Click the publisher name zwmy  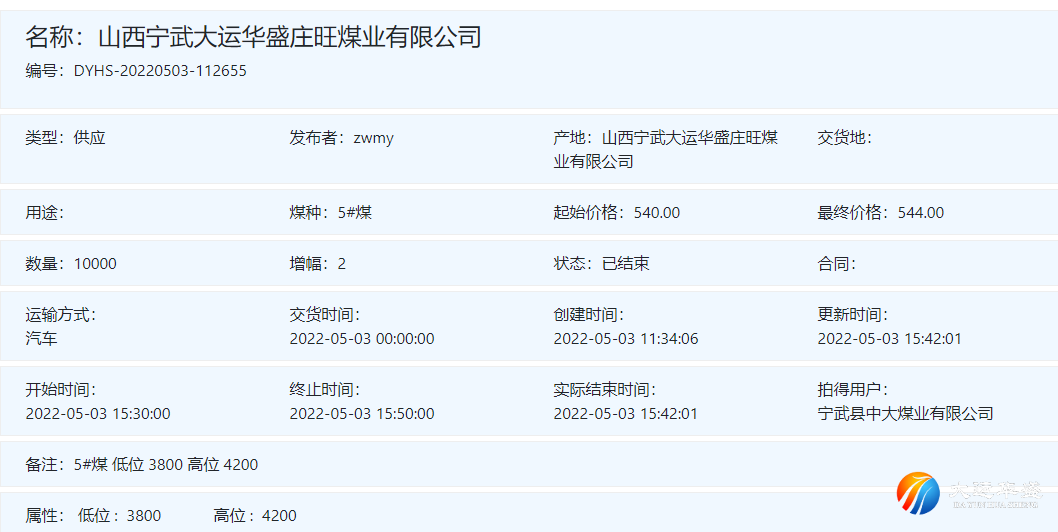pos(373,138)
